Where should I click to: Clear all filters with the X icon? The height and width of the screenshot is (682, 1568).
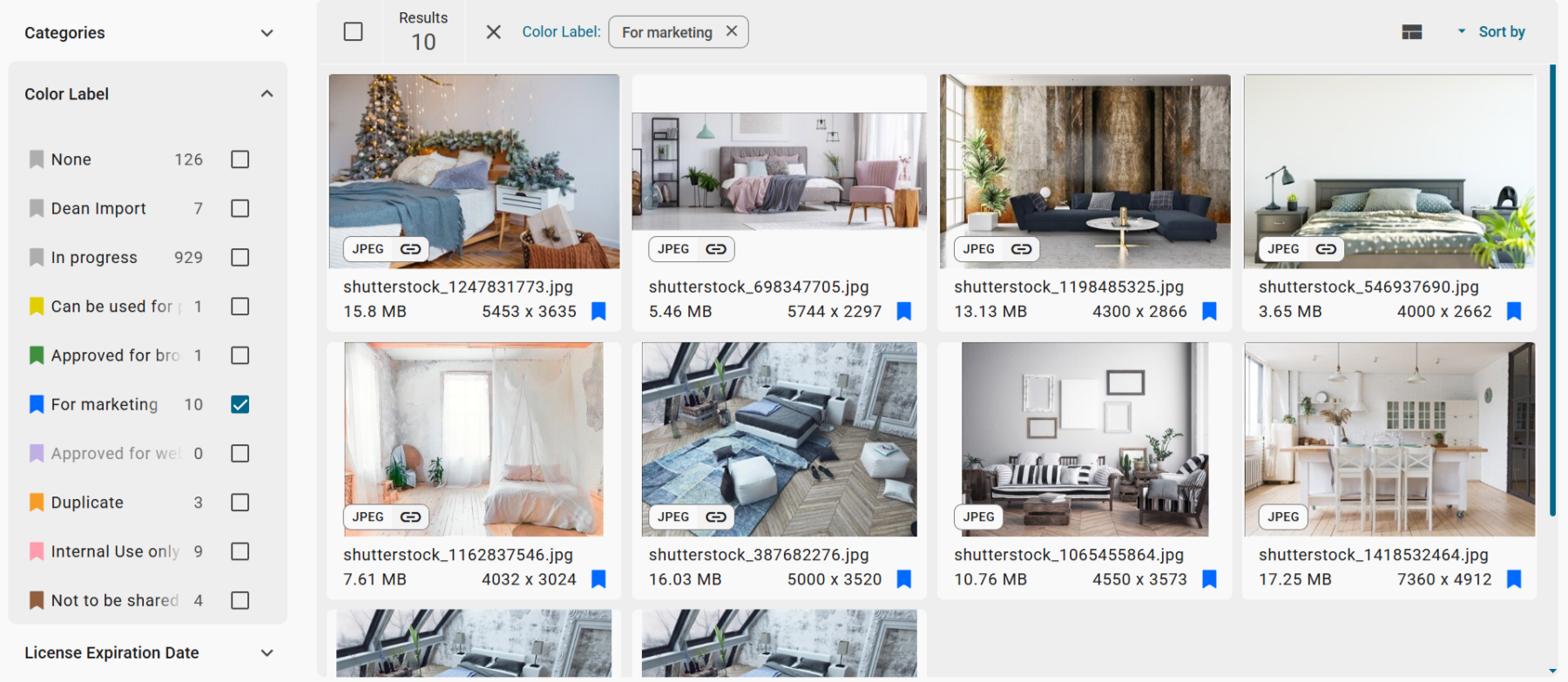coord(493,32)
